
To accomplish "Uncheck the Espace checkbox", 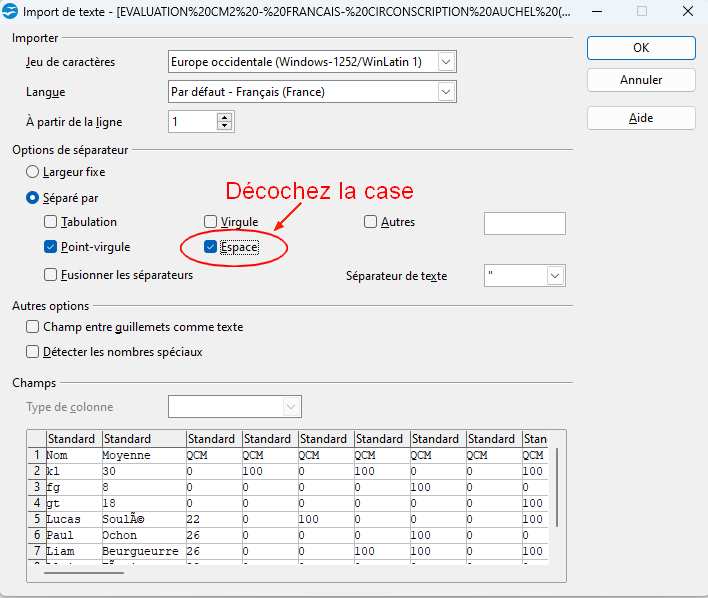I will click(x=210, y=247).
